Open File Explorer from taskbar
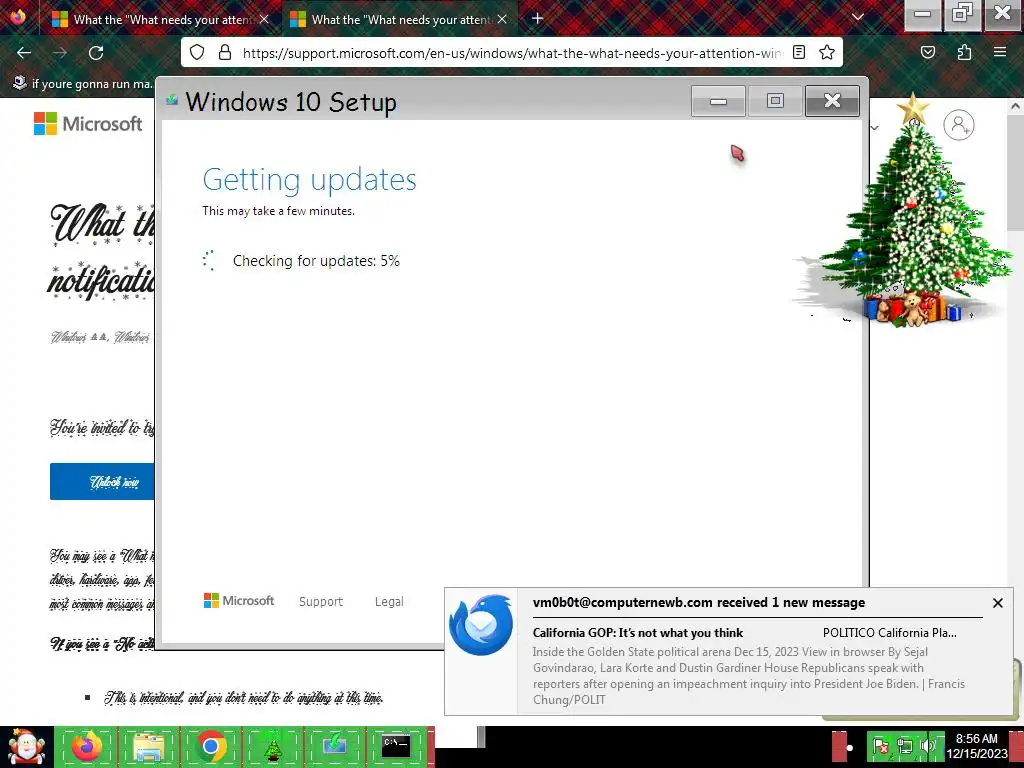1024x768 pixels. point(148,746)
